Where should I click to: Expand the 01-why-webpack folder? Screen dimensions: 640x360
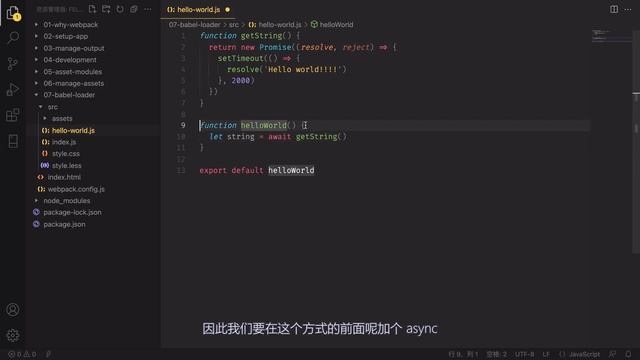click(71, 24)
